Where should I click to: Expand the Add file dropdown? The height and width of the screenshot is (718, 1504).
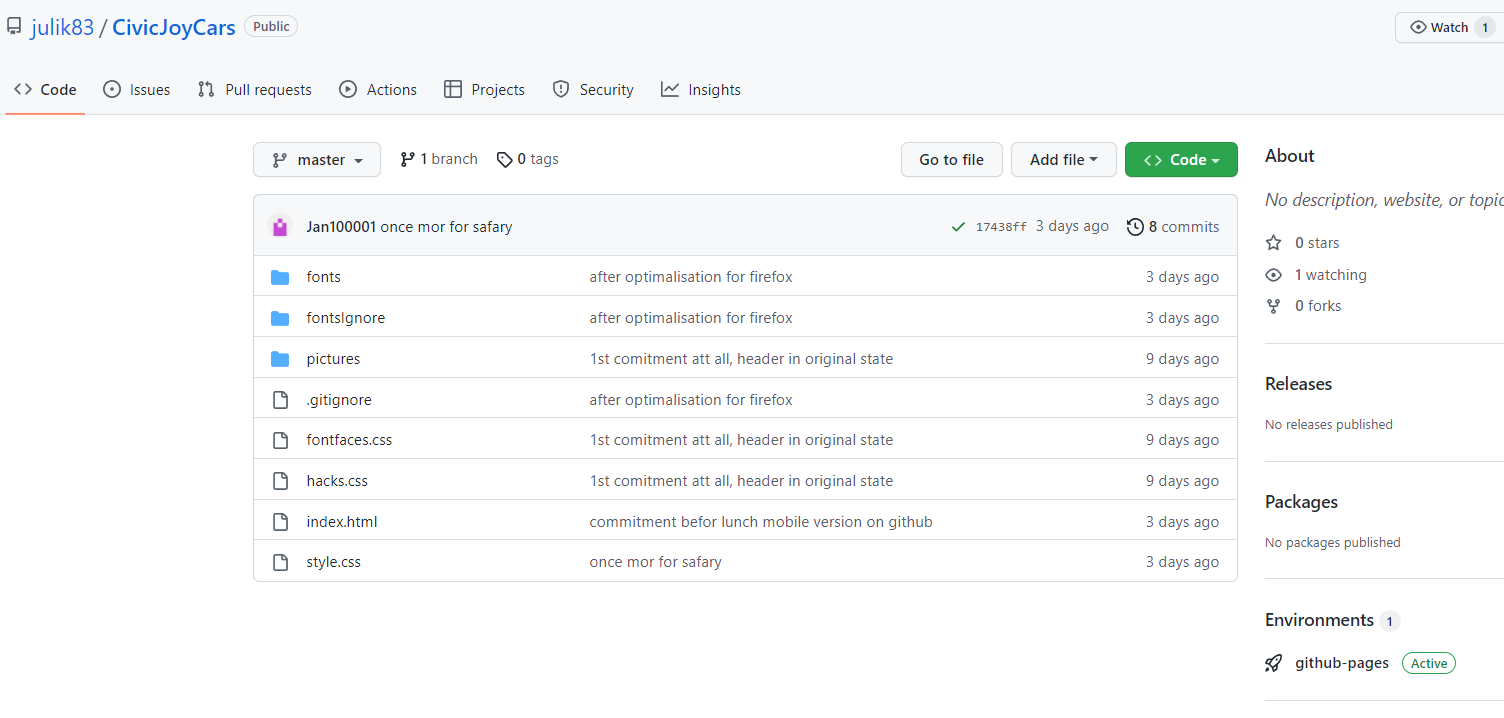[1063, 159]
